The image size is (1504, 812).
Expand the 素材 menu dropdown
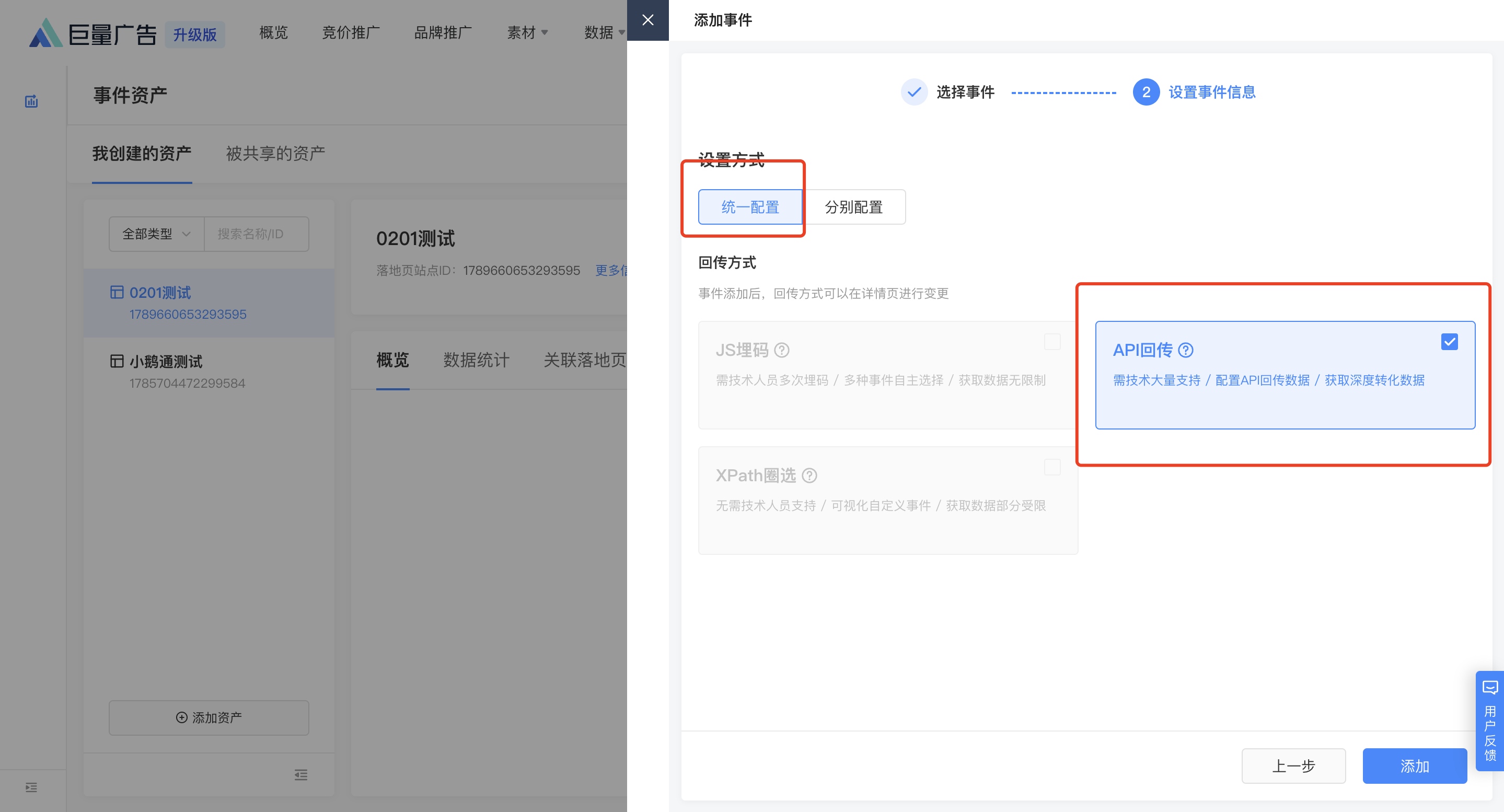(527, 33)
